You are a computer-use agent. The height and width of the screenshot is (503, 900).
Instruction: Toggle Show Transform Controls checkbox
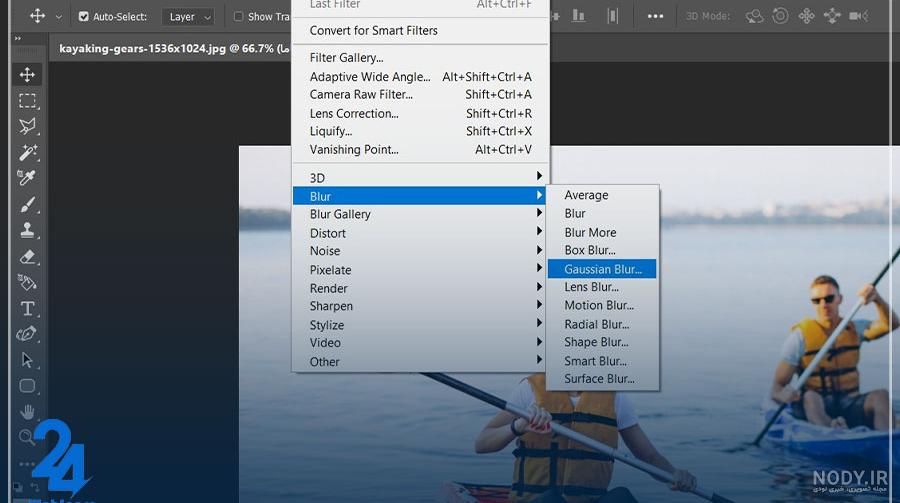click(238, 17)
